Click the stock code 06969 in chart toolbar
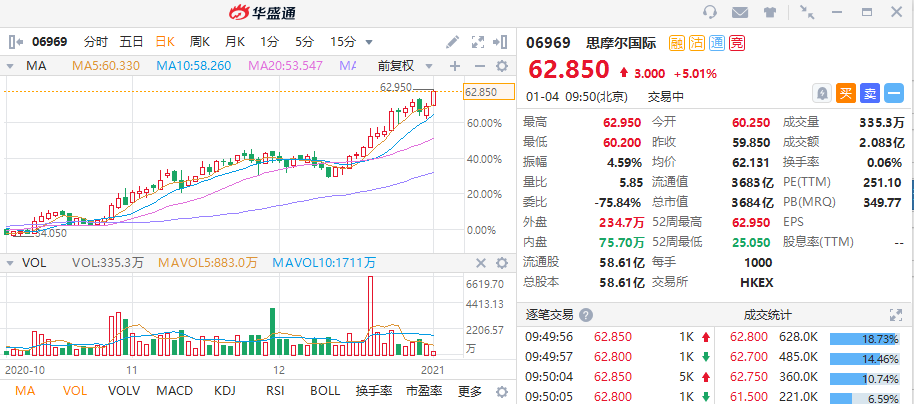The height and width of the screenshot is (404, 914). 50,41
